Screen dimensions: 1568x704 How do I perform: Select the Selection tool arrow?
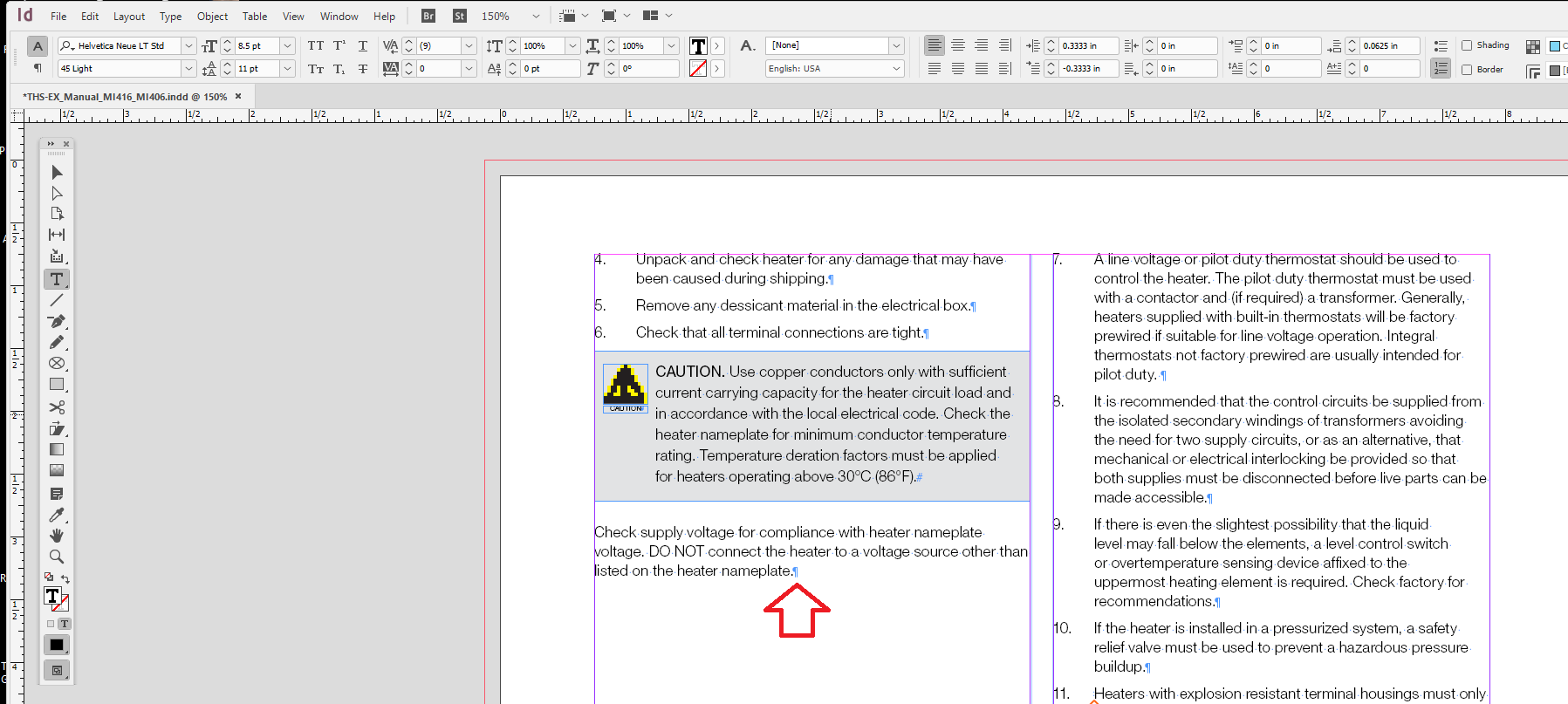57,173
